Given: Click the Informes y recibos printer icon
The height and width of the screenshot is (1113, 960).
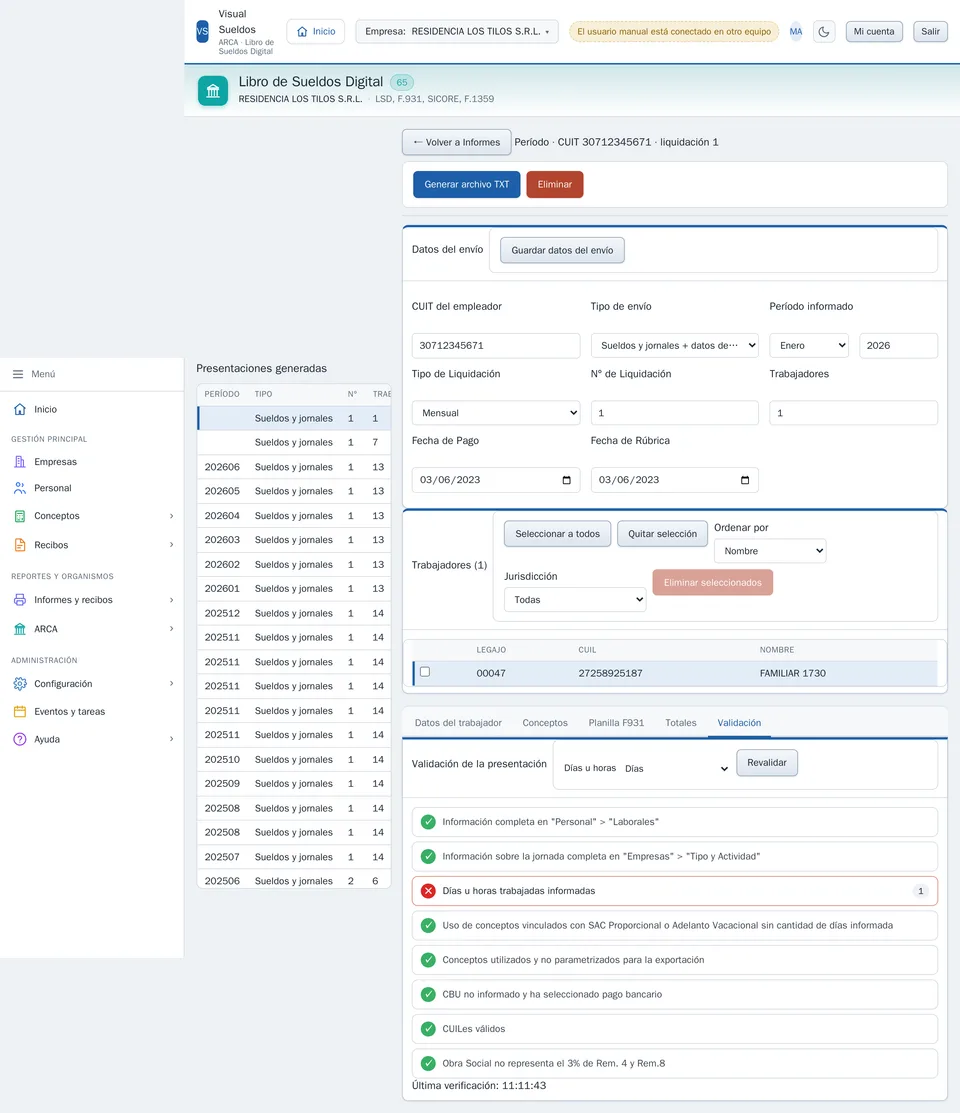Looking at the screenshot, I should tap(20, 600).
